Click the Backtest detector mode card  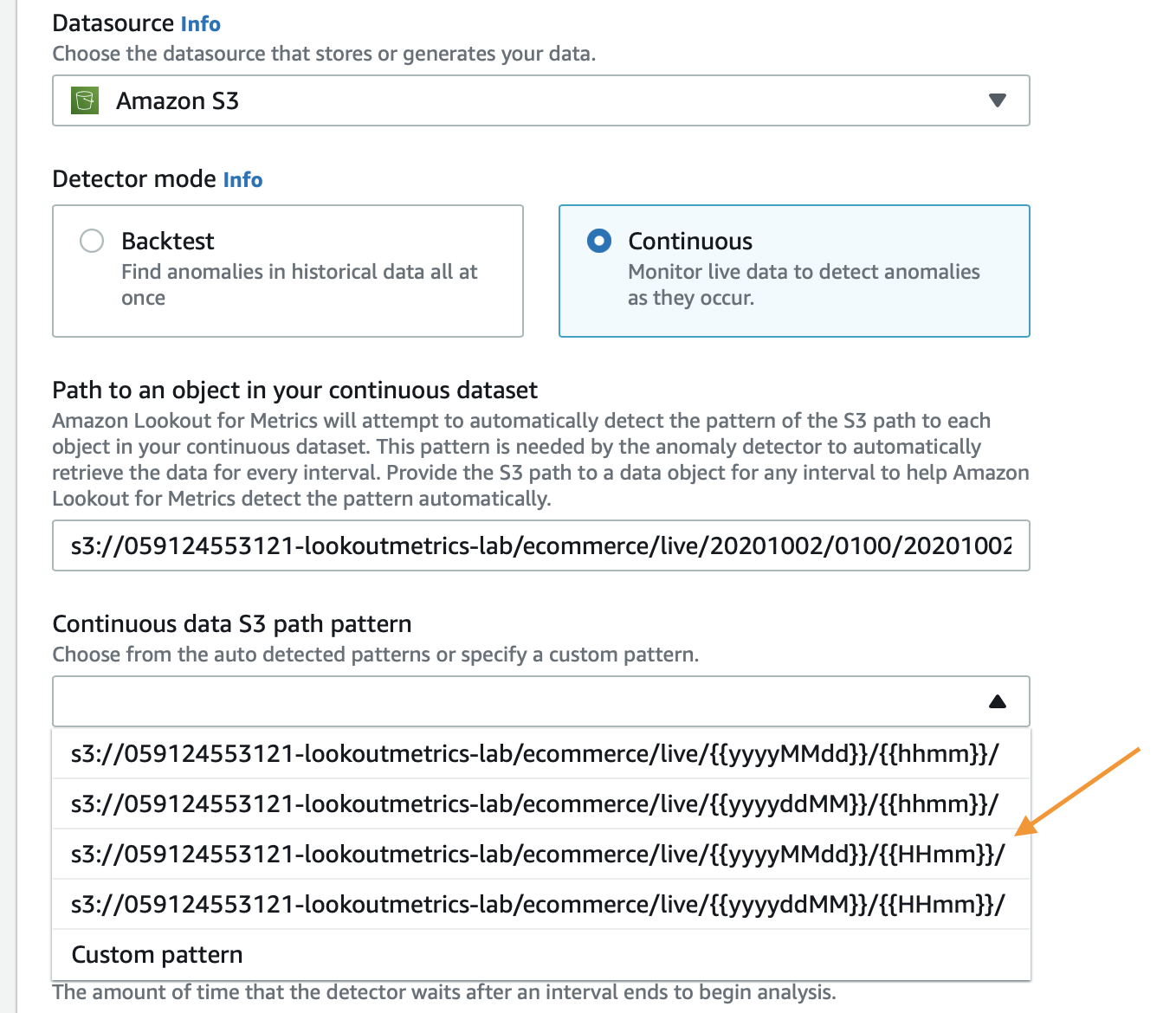coord(288,271)
